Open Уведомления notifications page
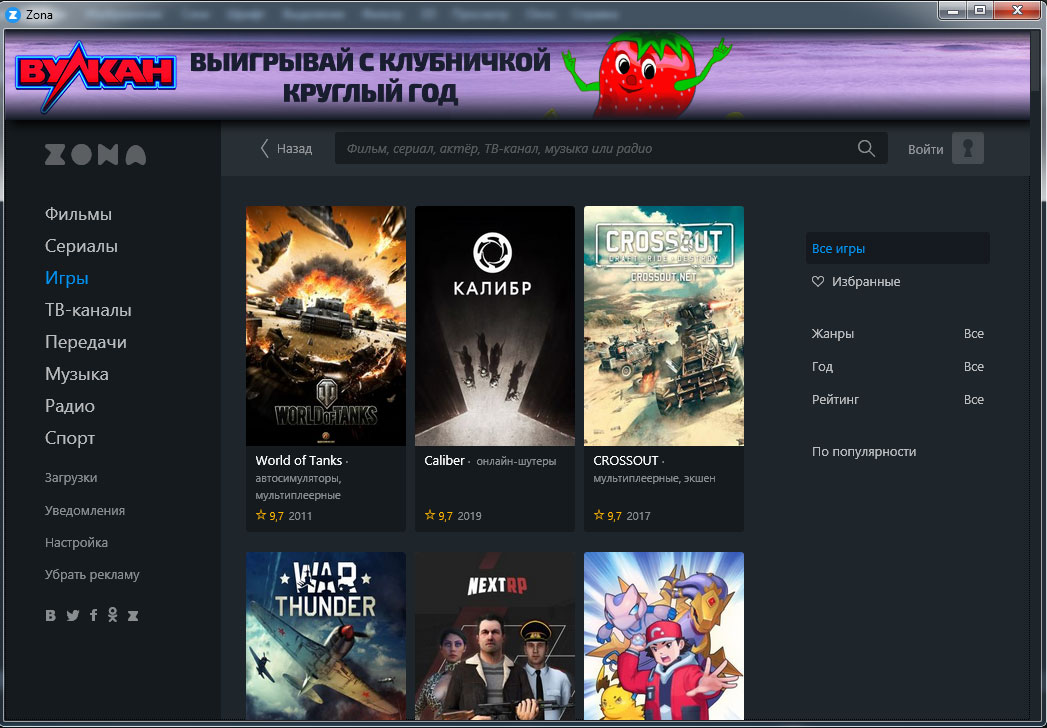This screenshot has height=728, width=1047. [x=85, y=510]
